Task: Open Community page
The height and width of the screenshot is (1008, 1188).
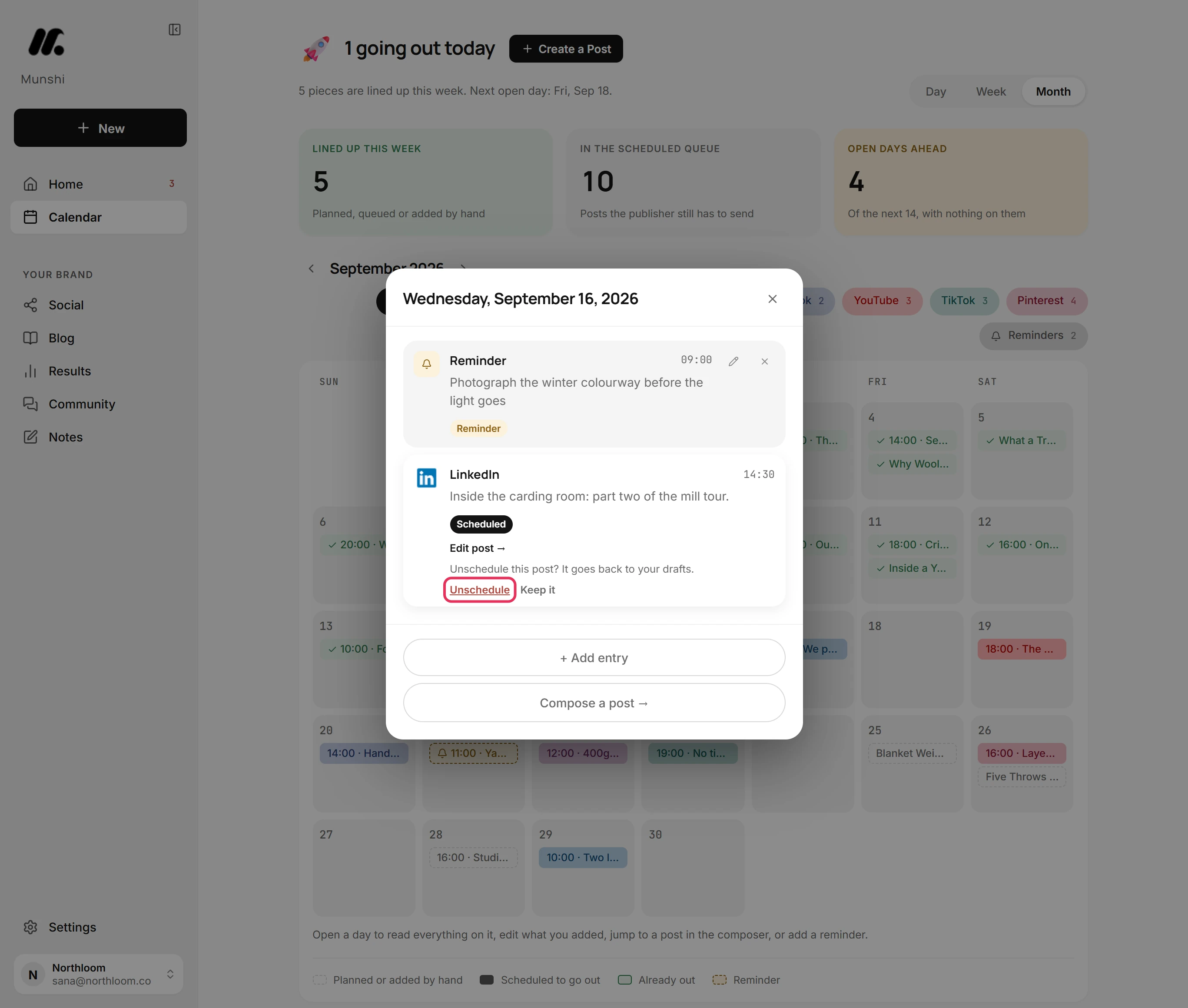Action: coord(98,404)
